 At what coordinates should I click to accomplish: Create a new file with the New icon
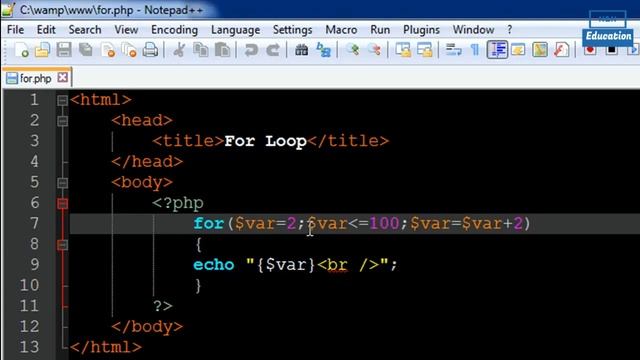coord(22,50)
